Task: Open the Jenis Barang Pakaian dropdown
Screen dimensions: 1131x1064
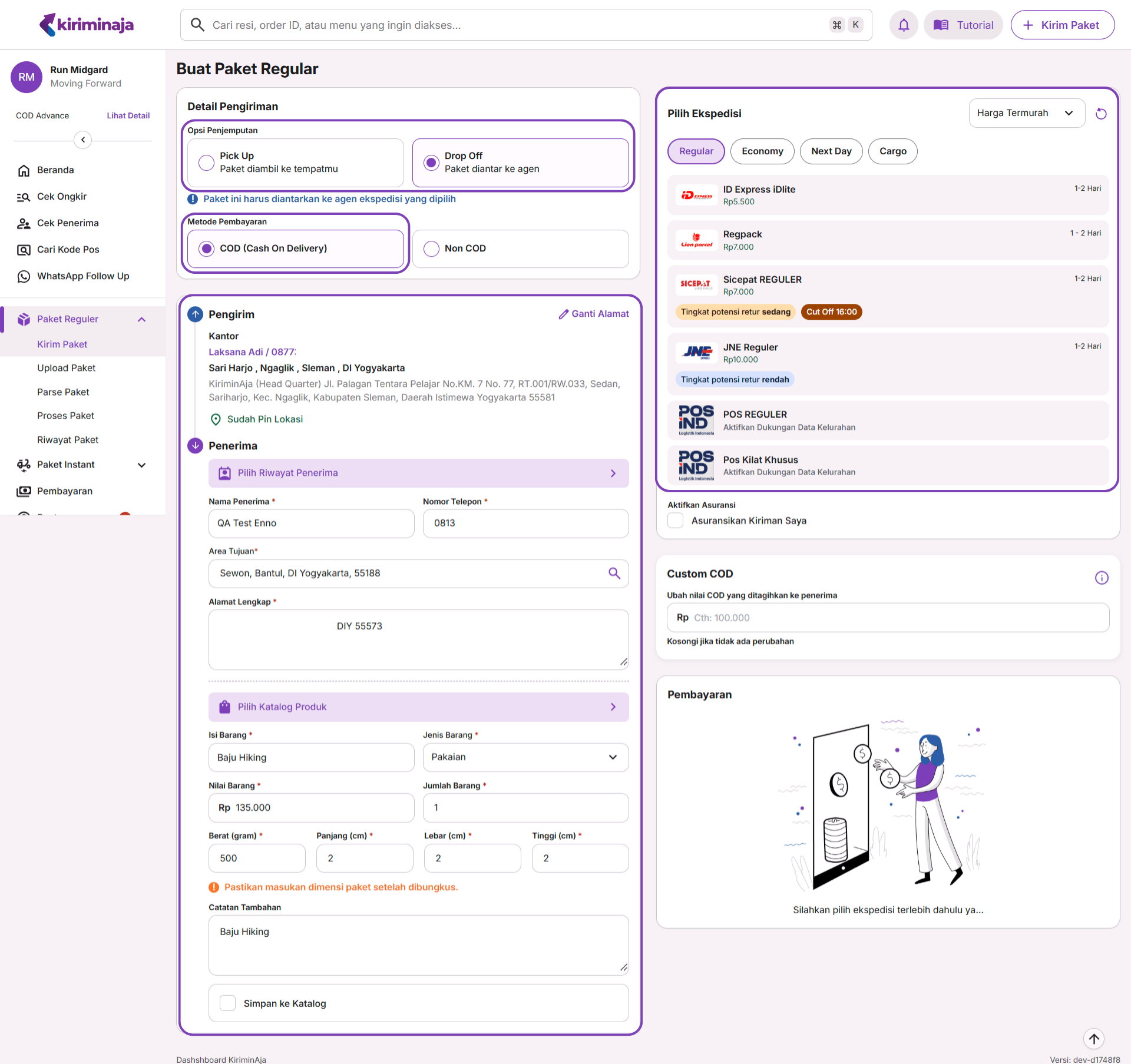Action: 525,757
